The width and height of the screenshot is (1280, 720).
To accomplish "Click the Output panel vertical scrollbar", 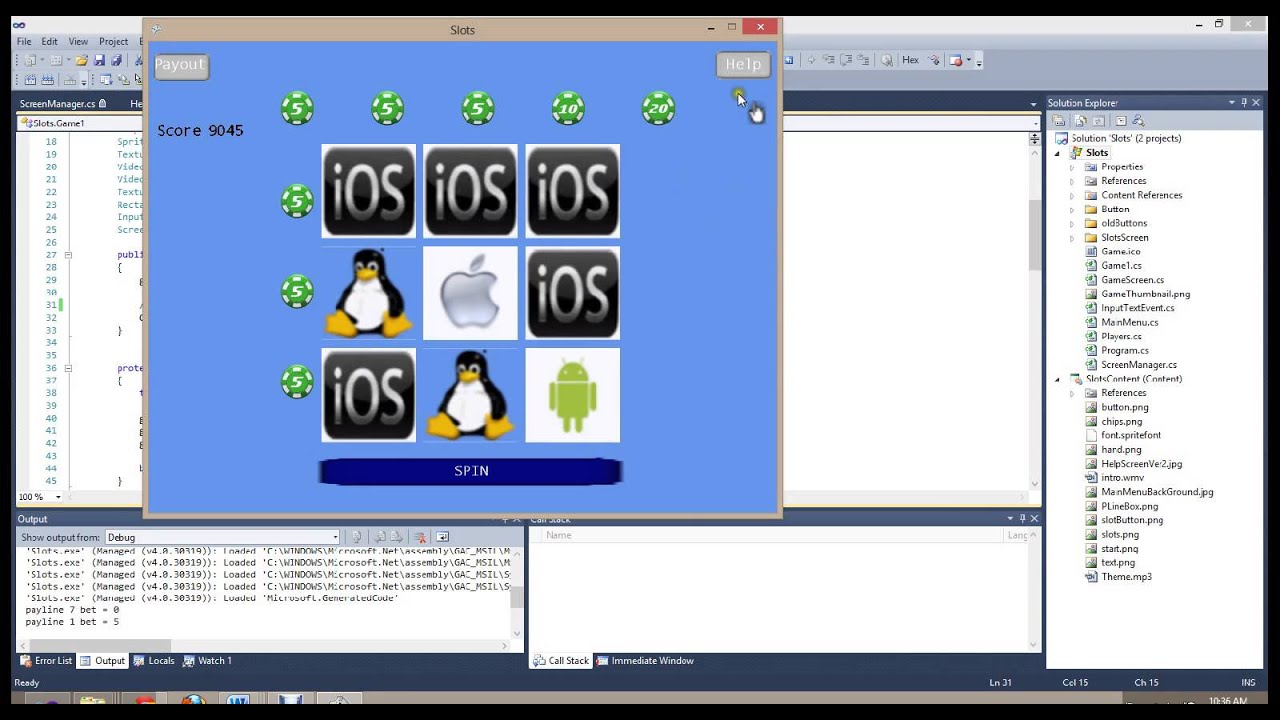I will tap(517, 591).
